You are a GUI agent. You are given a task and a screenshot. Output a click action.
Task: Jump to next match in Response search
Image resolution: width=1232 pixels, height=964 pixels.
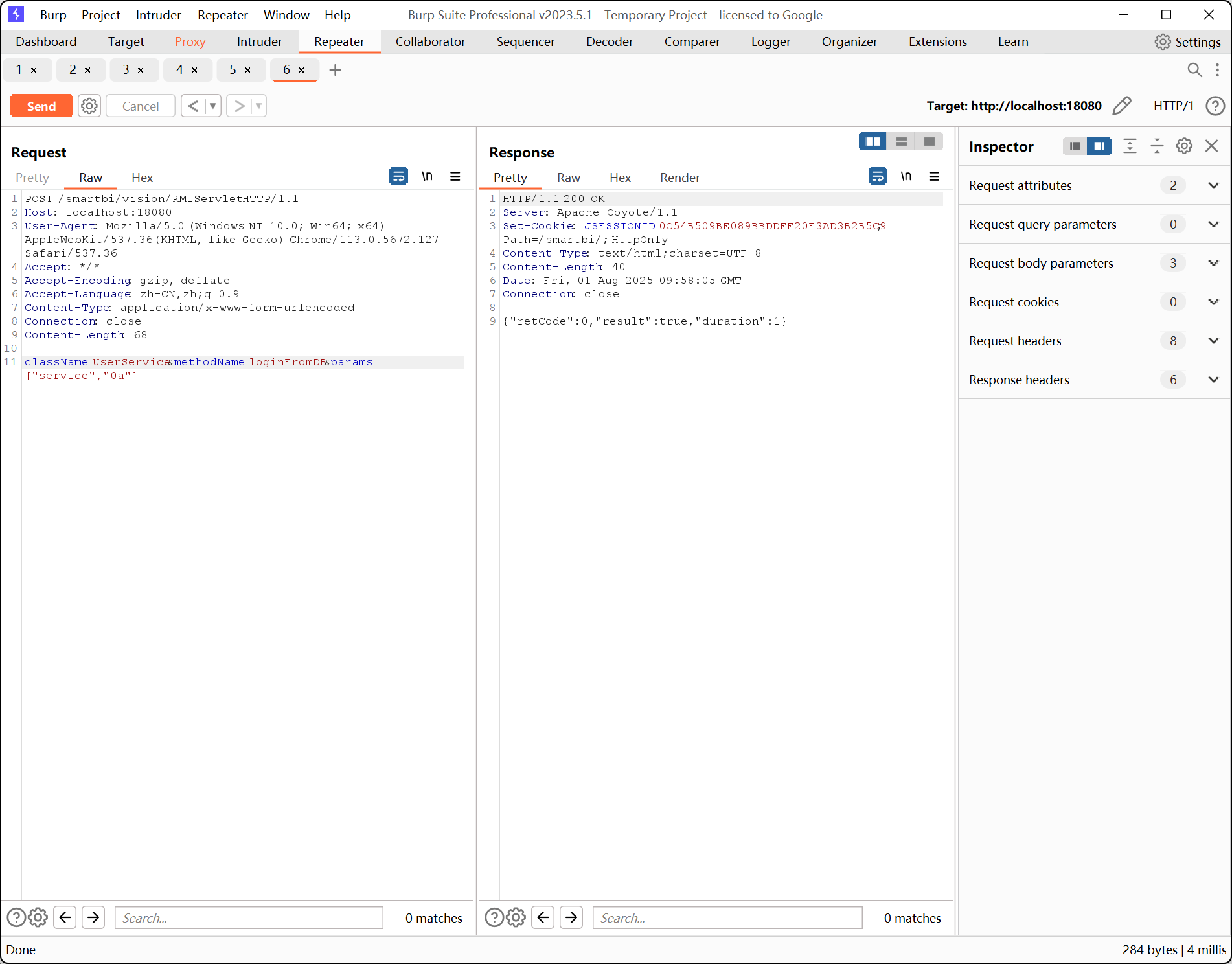point(571,917)
